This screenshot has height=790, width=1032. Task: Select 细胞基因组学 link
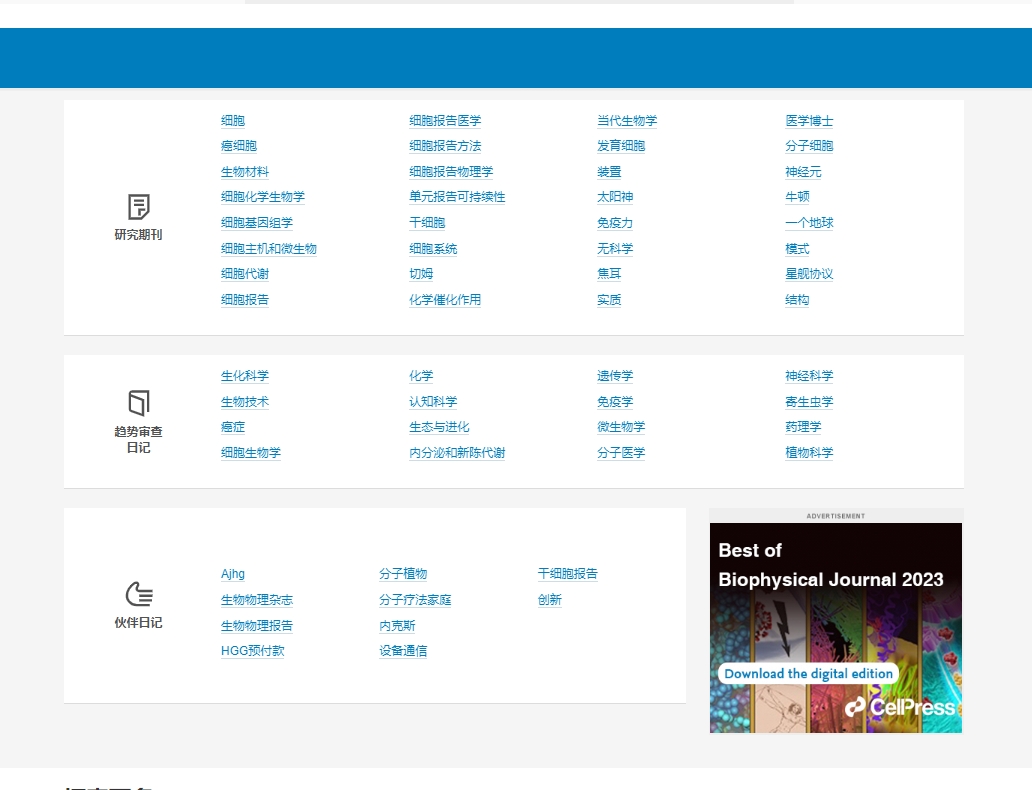(x=257, y=223)
